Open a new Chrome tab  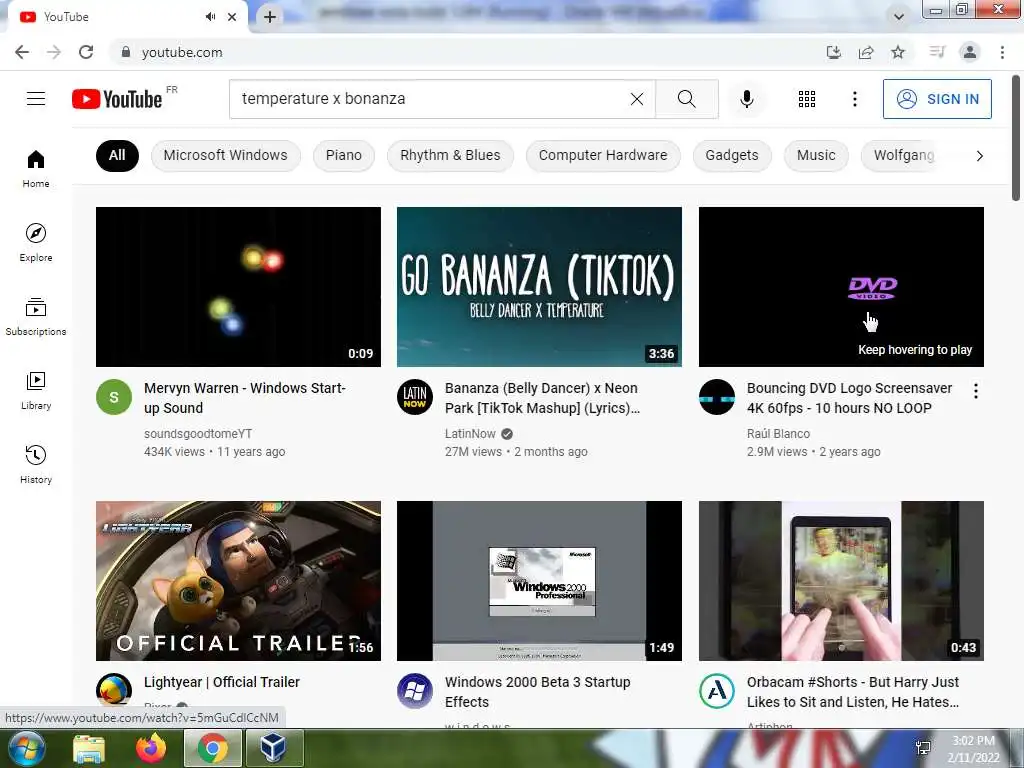coord(270,17)
